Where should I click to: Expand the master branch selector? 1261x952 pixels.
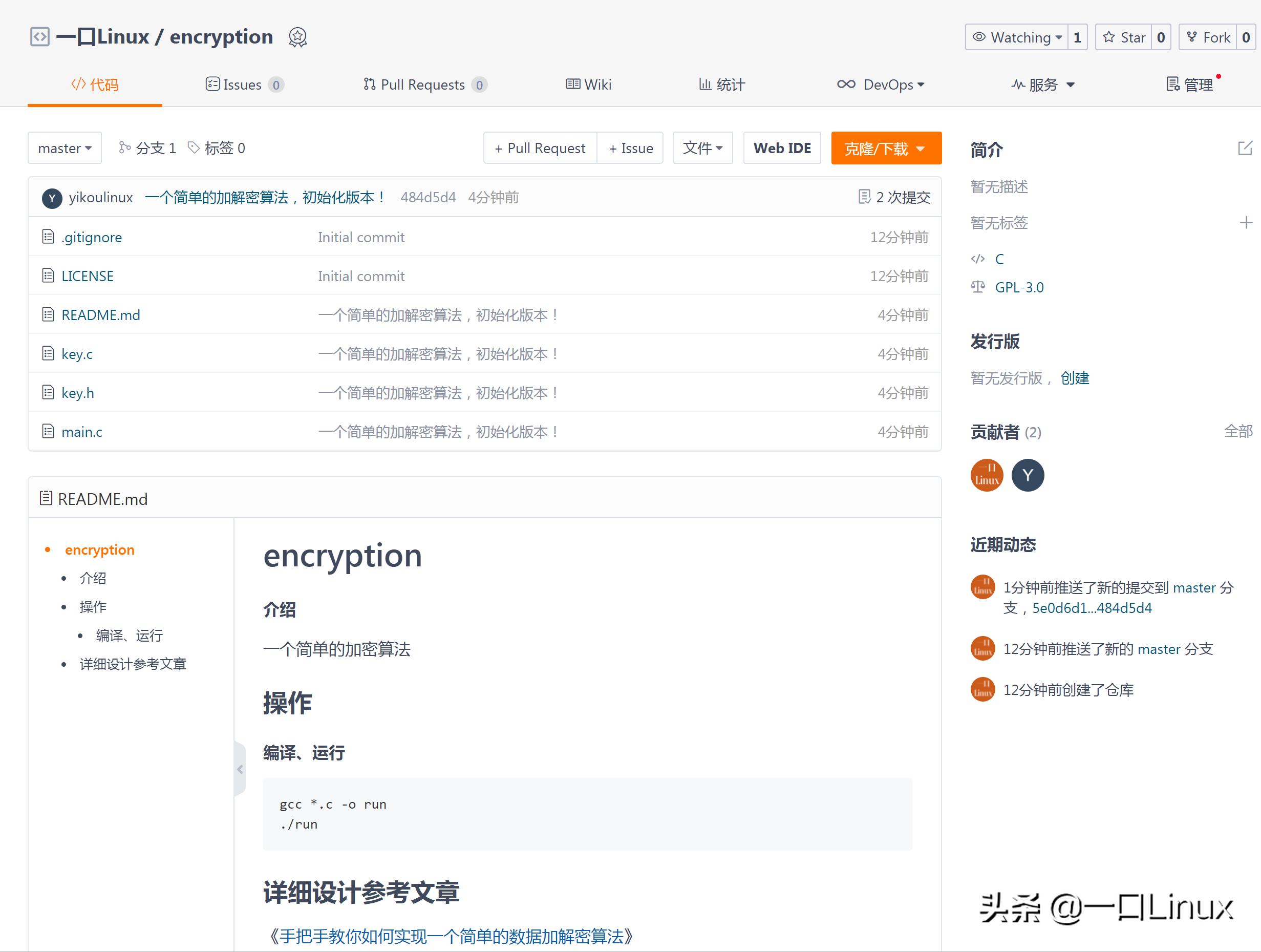coord(64,147)
